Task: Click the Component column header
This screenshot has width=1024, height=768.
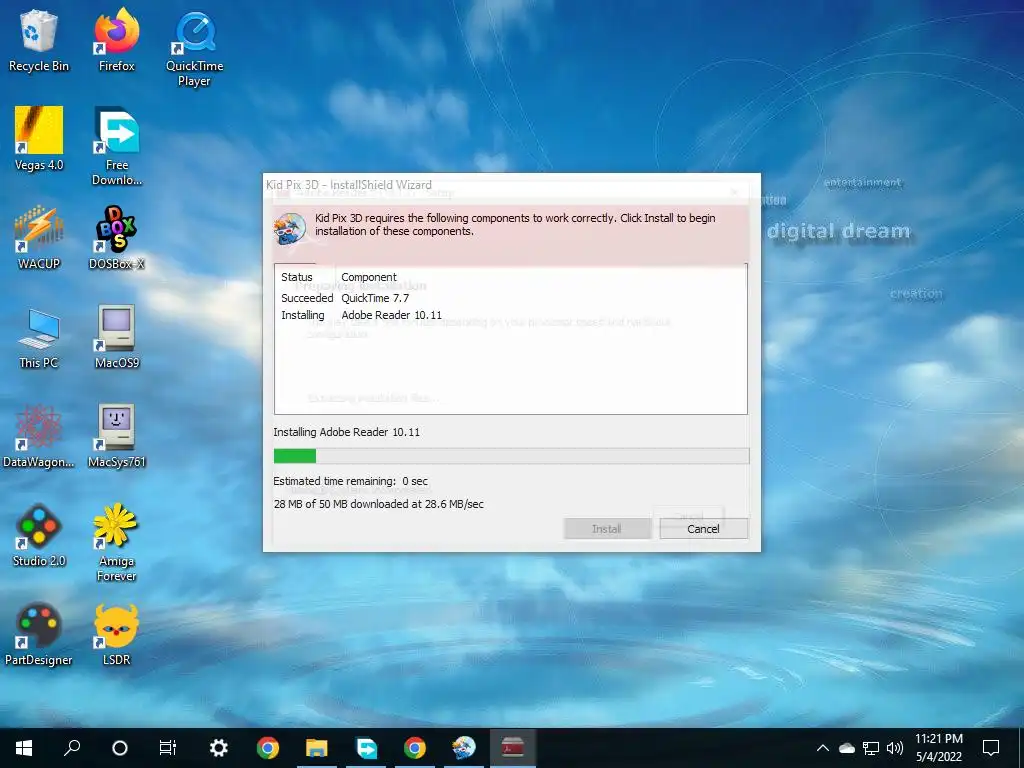Action: 369,277
